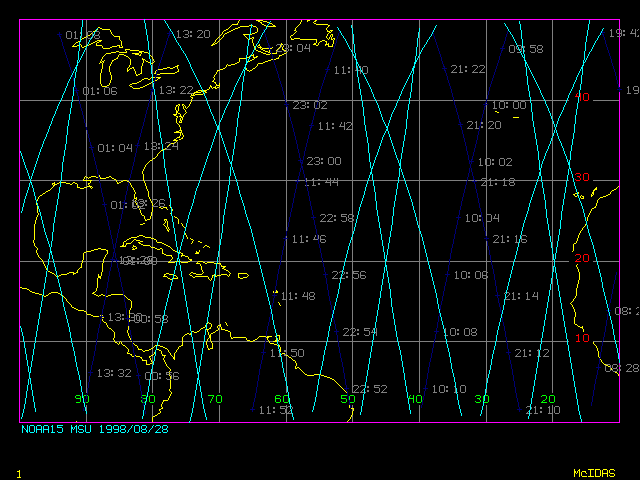Select the green longitude label 70

click(x=215, y=399)
